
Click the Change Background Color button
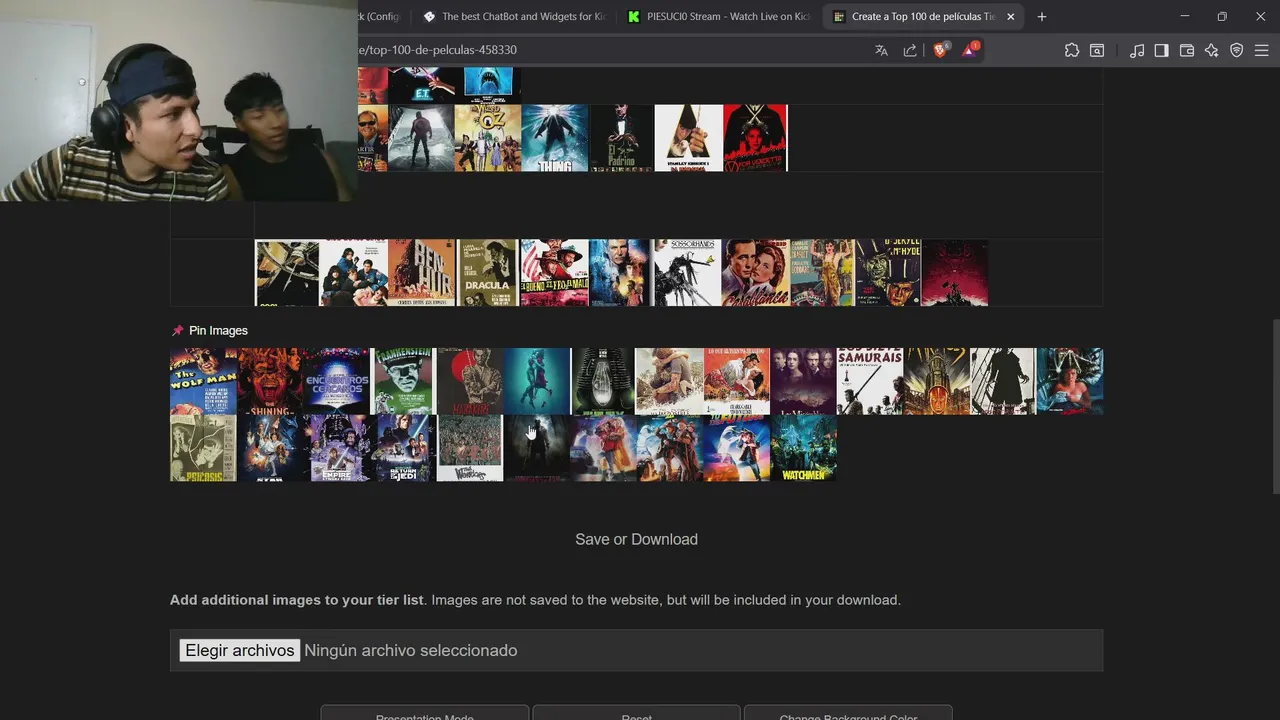pyautogui.click(x=848, y=713)
